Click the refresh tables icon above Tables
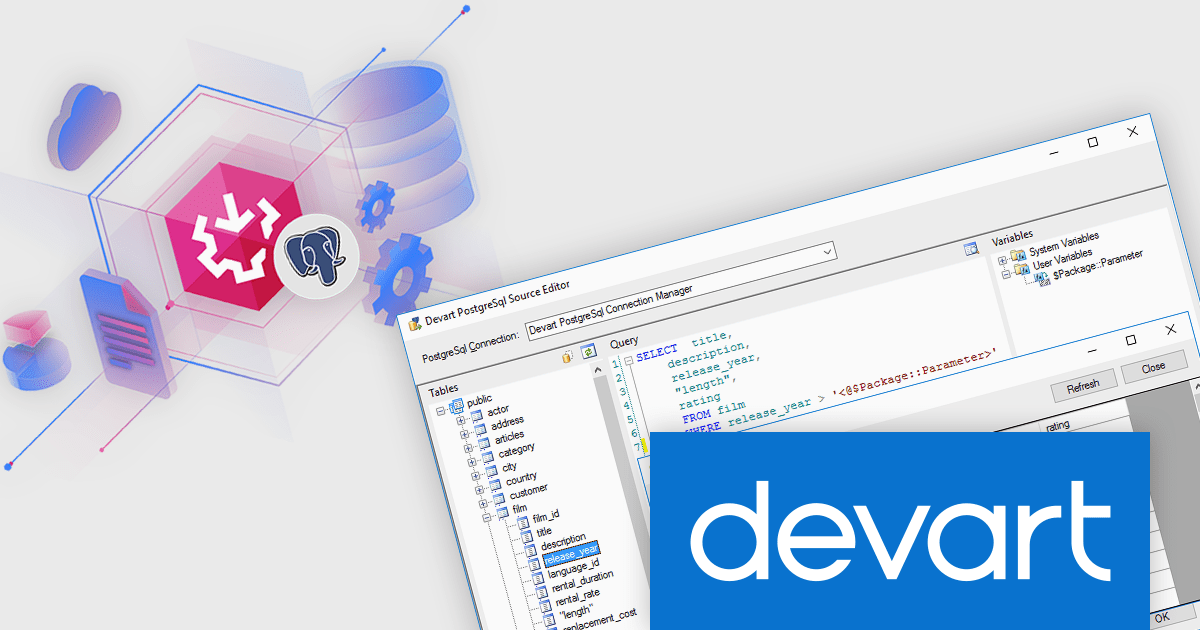1200x630 pixels. click(588, 351)
